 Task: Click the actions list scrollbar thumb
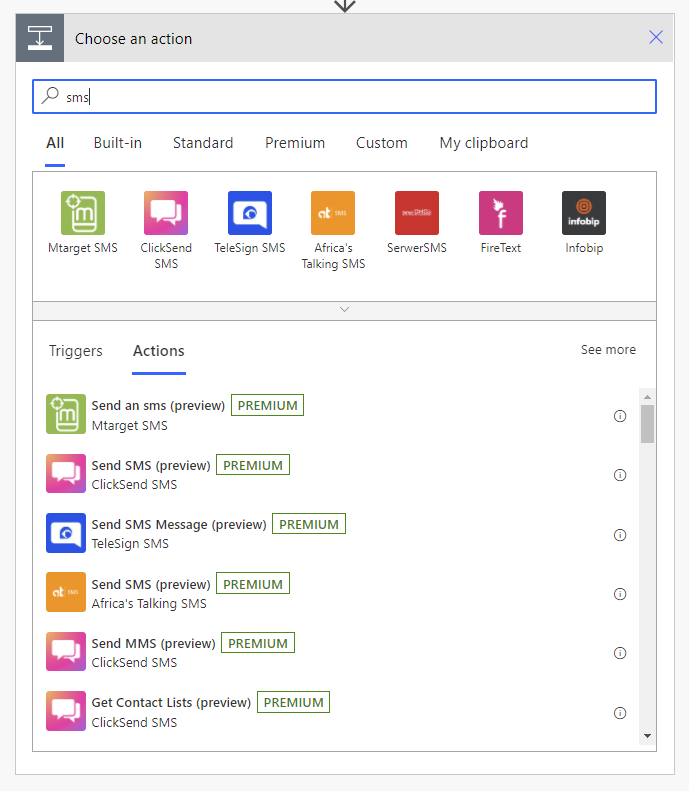tap(647, 424)
